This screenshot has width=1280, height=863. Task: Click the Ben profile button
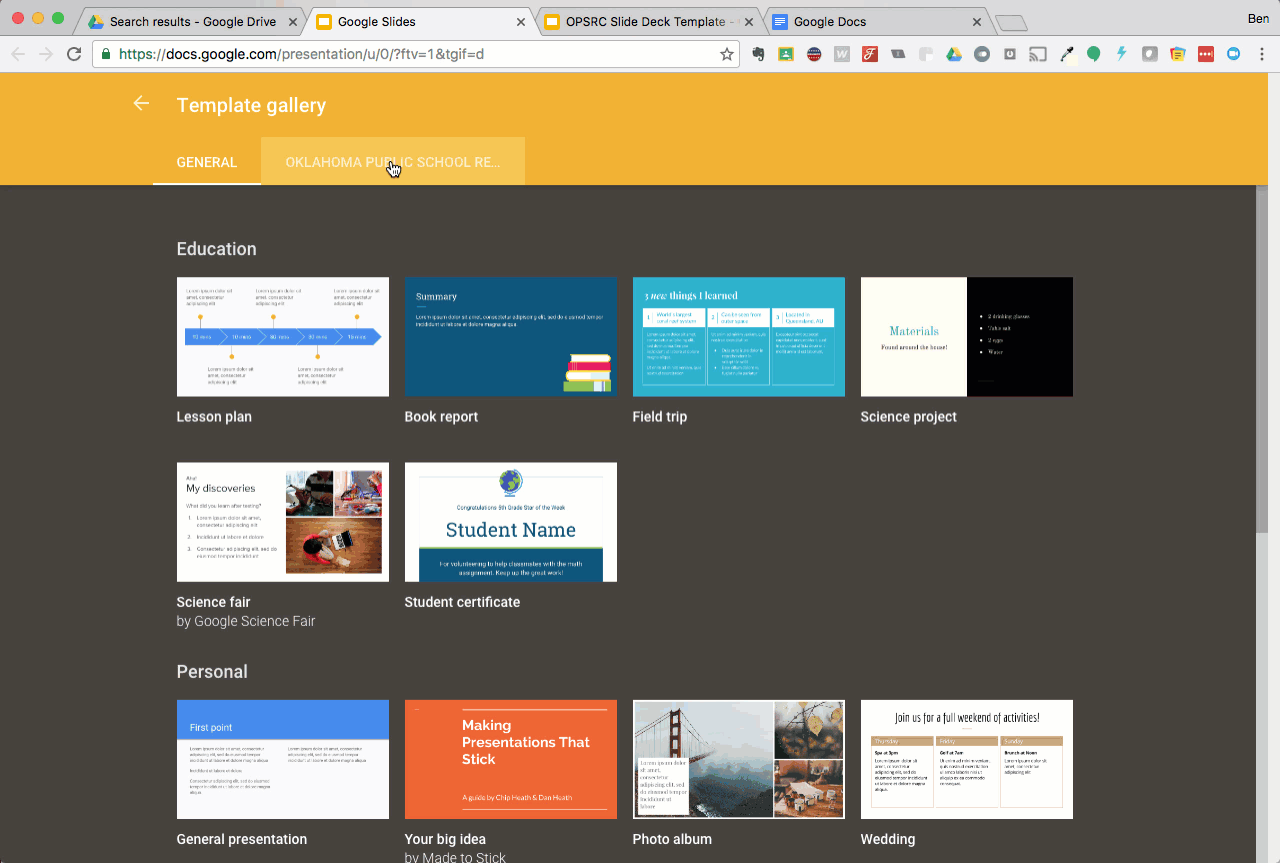tap(1258, 19)
